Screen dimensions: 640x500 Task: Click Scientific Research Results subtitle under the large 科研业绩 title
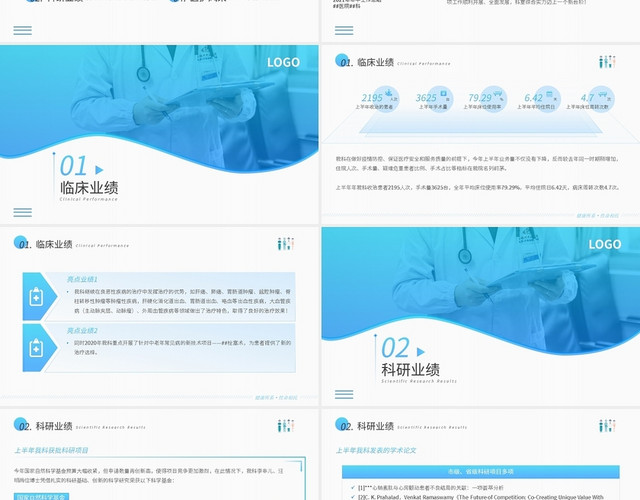pos(419,381)
